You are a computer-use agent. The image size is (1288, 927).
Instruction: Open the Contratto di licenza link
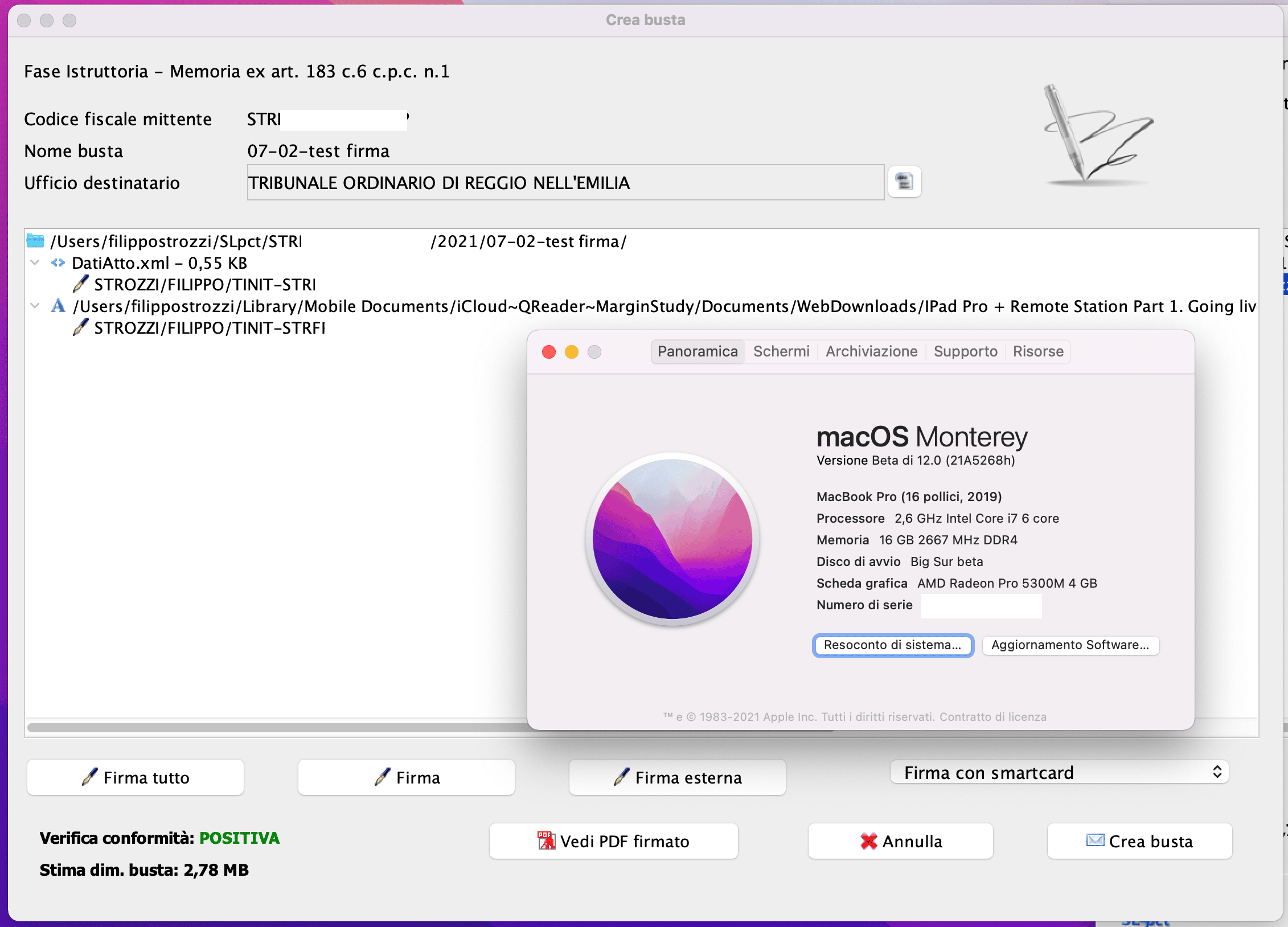[x=993, y=717]
